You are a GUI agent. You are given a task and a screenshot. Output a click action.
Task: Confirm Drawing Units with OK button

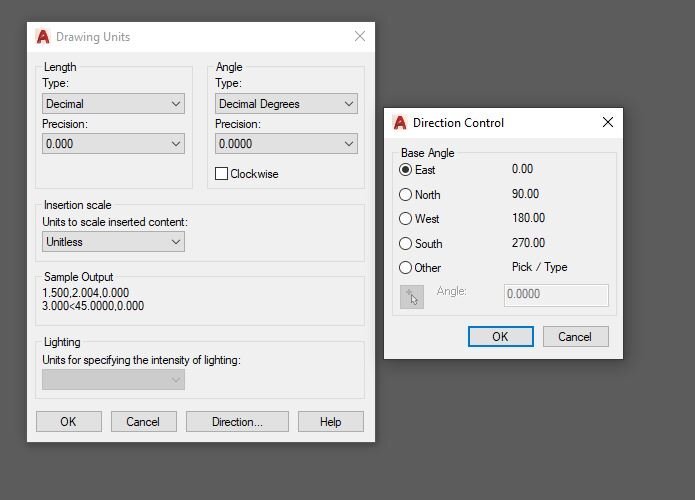(69, 422)
